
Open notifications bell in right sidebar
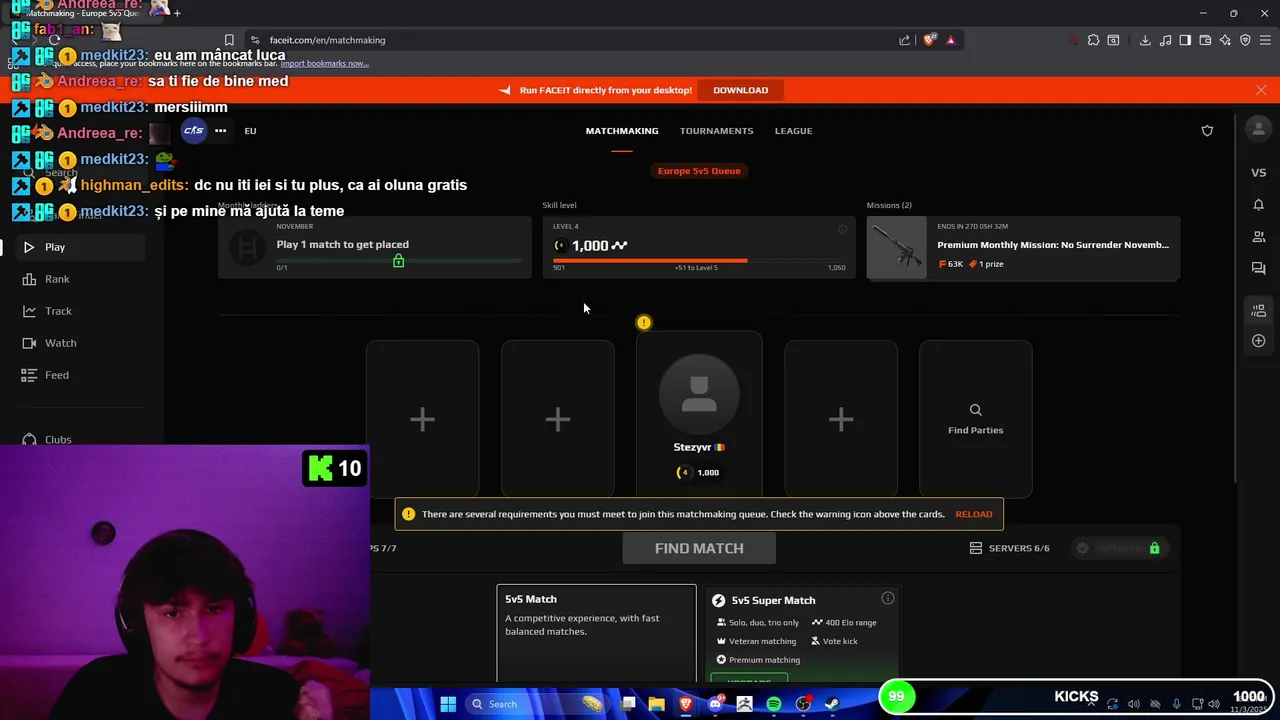[x=1258, y=205]
